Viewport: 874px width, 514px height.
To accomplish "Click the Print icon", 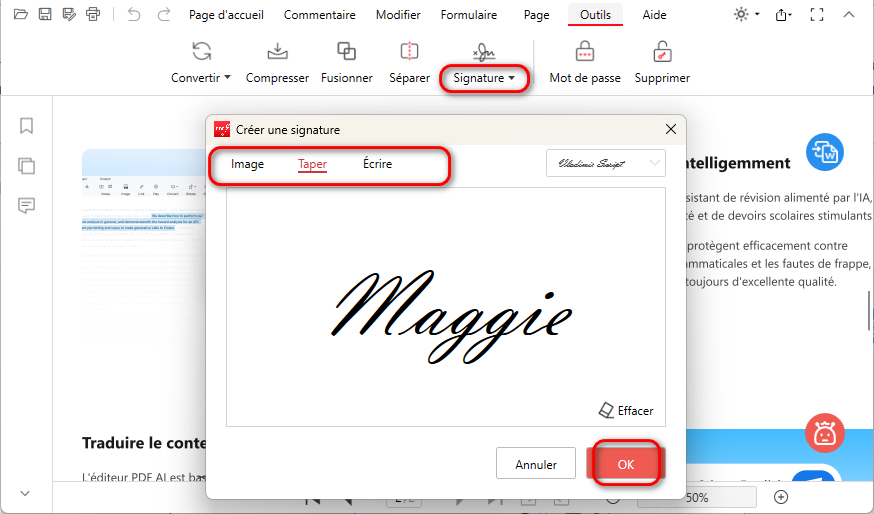I will [x=93, y=14].
